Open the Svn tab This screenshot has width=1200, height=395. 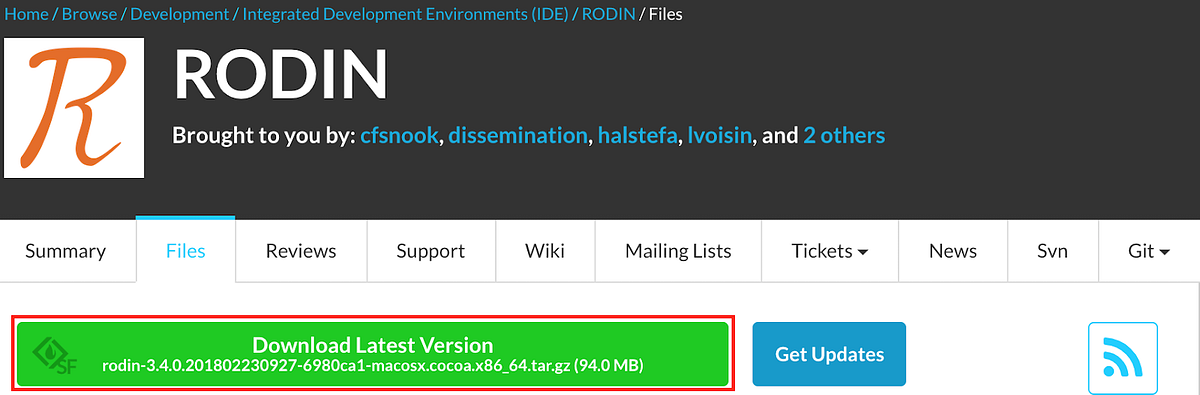coord(1053,251)
